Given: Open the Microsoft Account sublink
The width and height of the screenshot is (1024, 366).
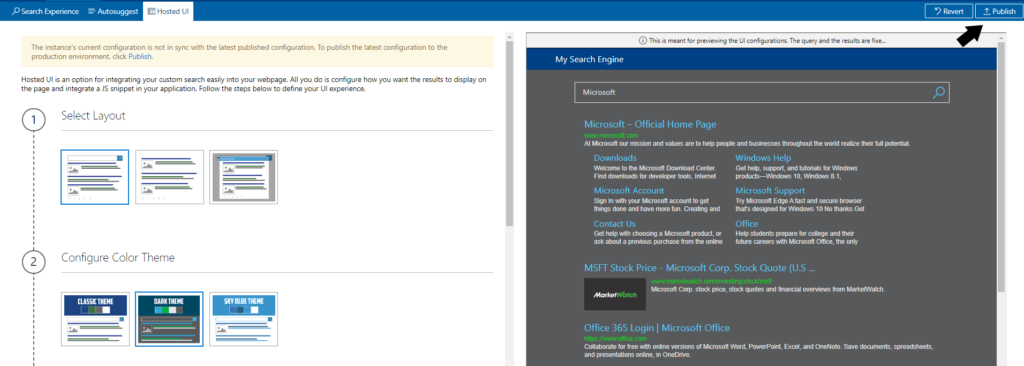Looking at the screenshot, I should [629, 190].
